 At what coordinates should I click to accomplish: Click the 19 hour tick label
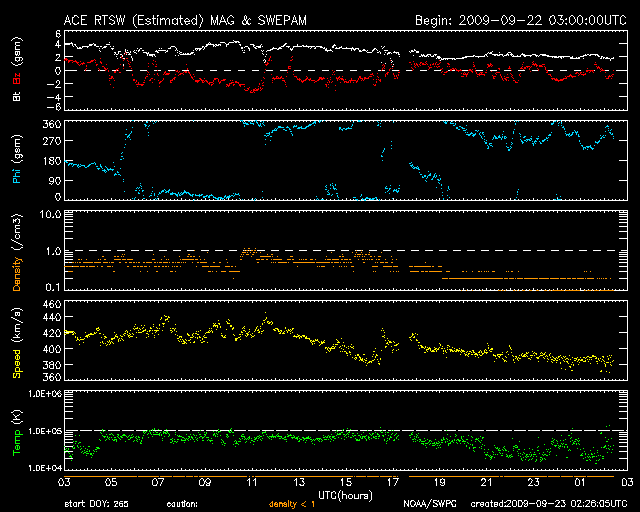[x=439, y=483]
